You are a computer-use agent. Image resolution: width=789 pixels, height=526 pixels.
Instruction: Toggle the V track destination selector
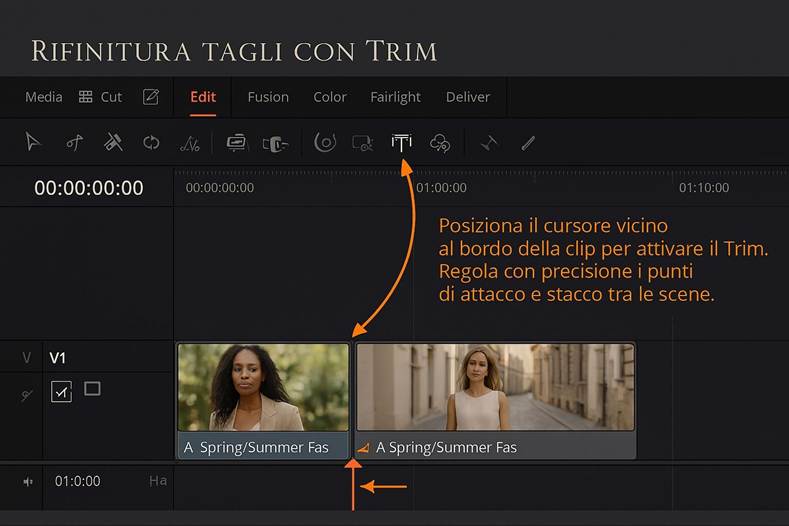coord(27,358)
